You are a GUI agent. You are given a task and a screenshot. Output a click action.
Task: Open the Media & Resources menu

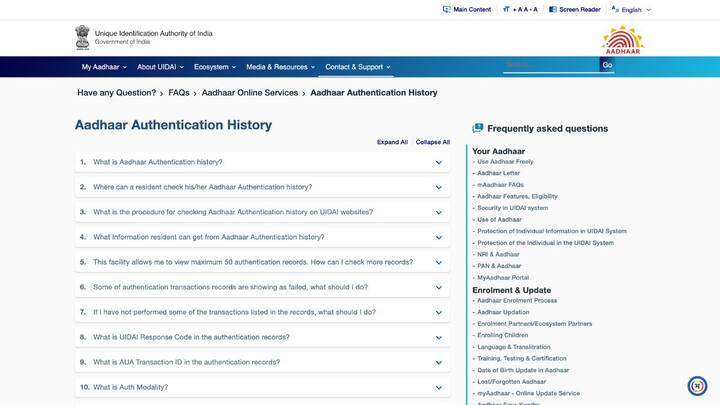pyautogui.click(x=281, y=67)
